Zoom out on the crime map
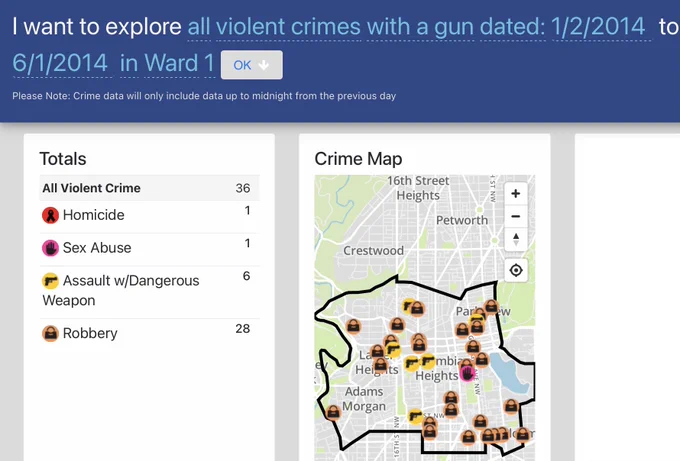Screen dimensions: 680x461 [x=516, y=216]
